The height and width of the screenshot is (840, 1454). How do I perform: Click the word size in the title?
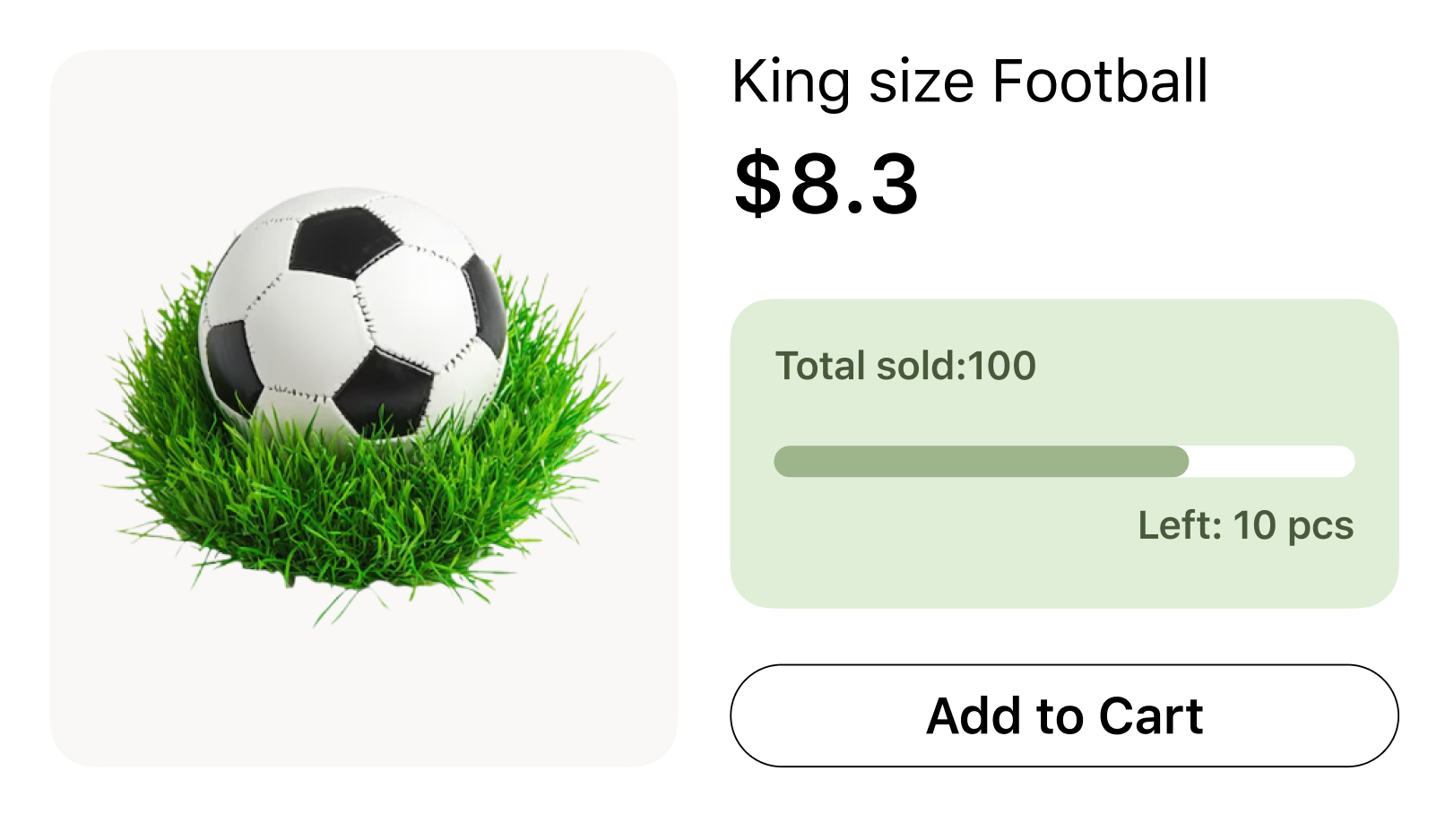[921, 82]
